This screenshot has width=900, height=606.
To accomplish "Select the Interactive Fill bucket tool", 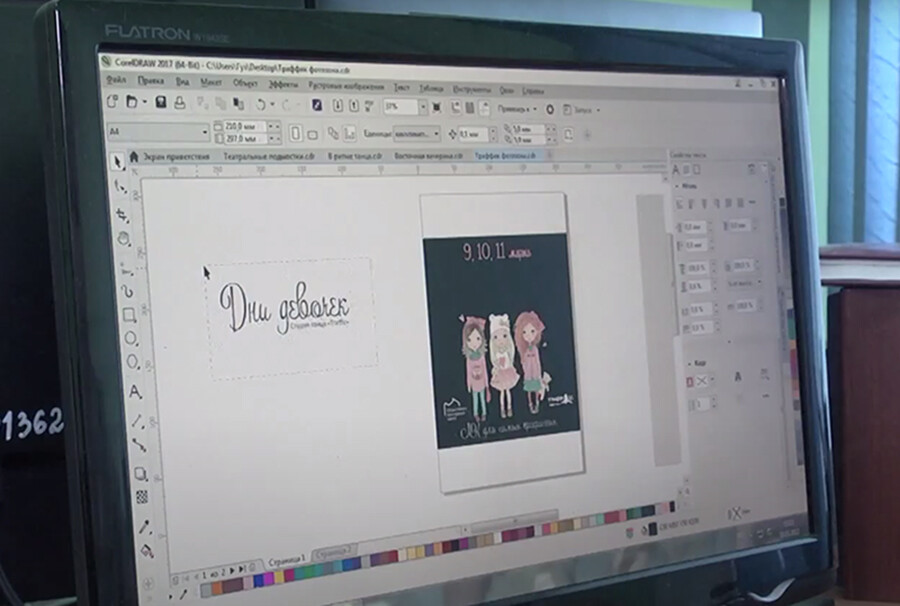I will pos(147,551).
